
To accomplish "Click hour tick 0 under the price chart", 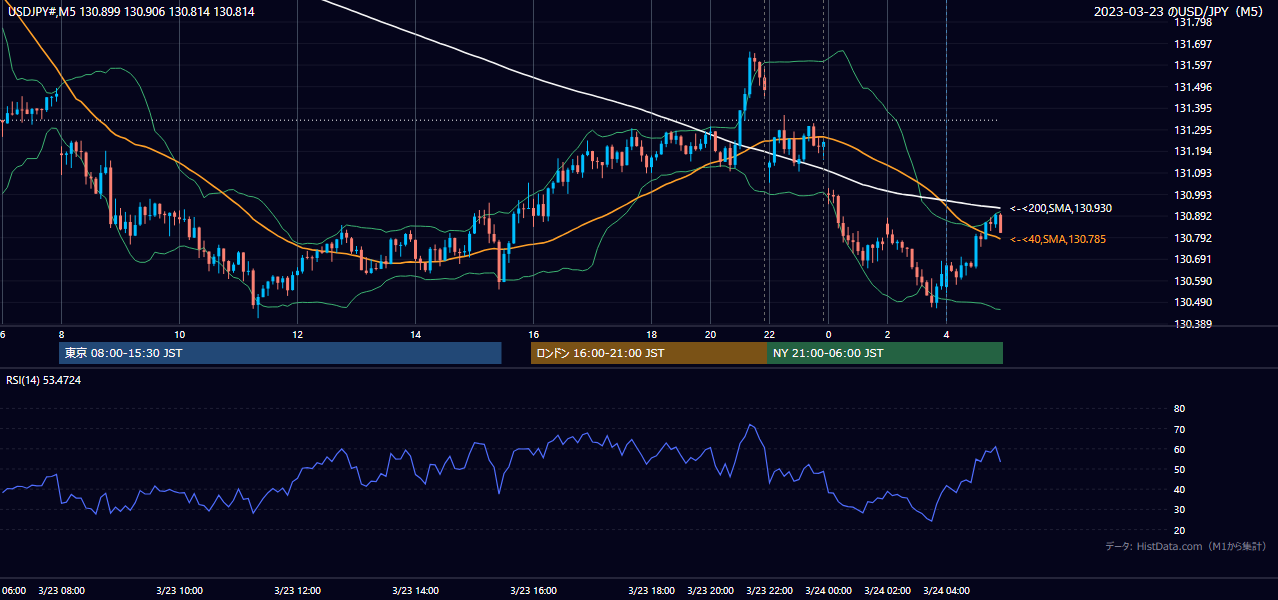I will click(x=828, y=334).
